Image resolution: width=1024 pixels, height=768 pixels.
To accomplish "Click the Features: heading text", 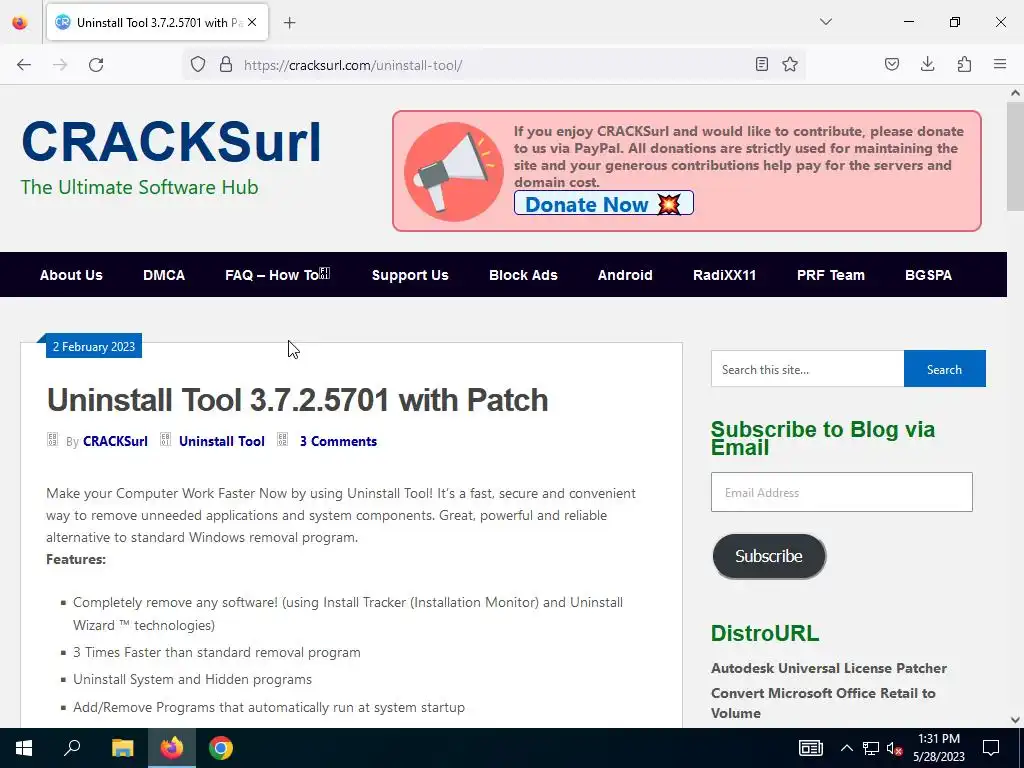I will pos(76,559).
